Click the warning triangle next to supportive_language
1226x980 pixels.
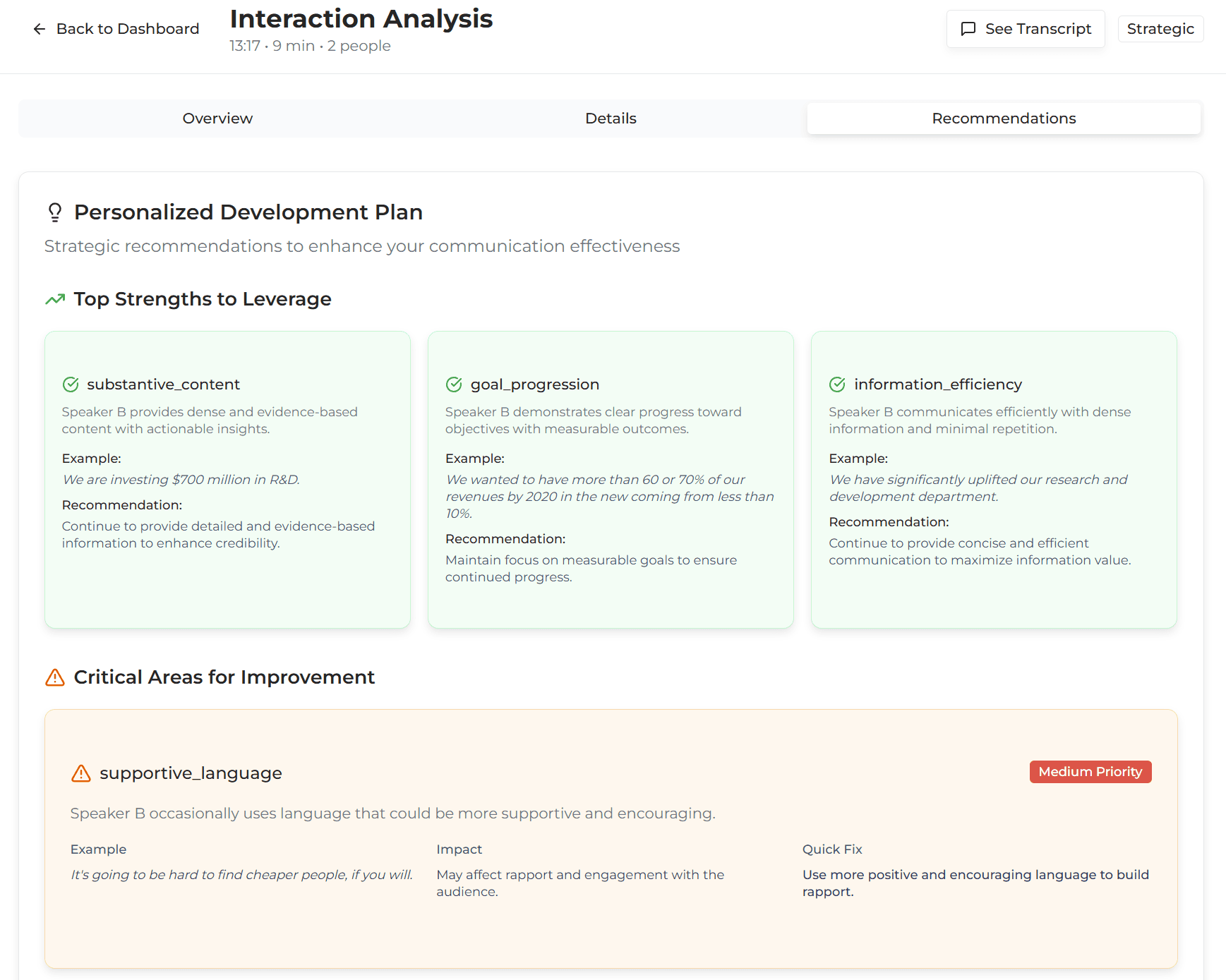81,773
